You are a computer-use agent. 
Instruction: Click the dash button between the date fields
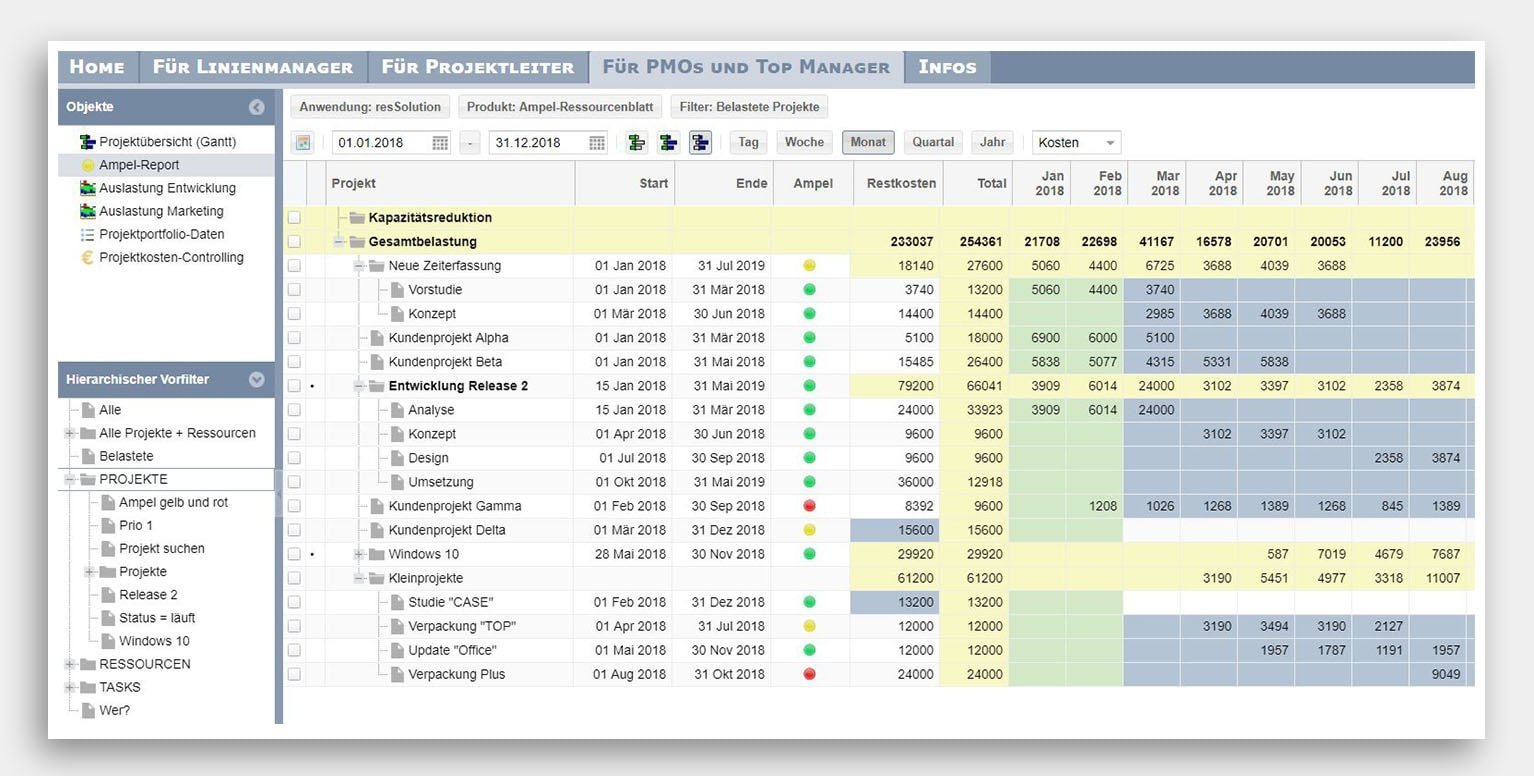(x=470, y=143)
